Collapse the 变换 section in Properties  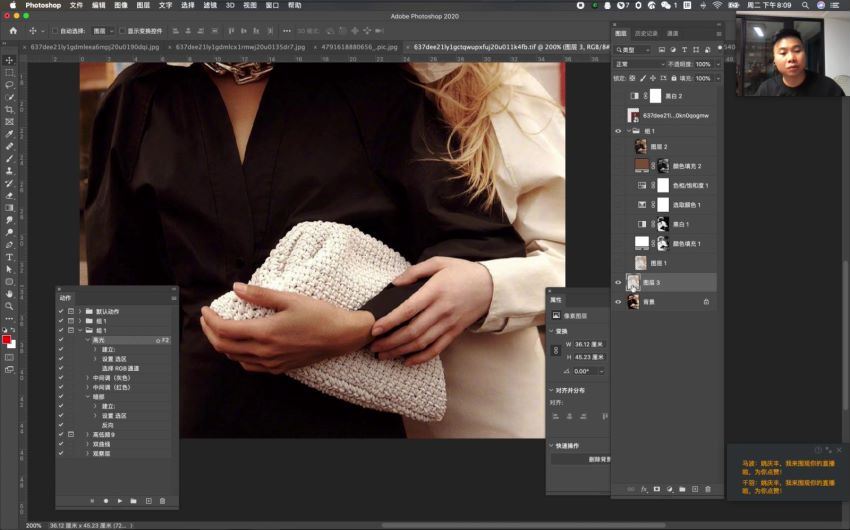[x=552, y=331]
